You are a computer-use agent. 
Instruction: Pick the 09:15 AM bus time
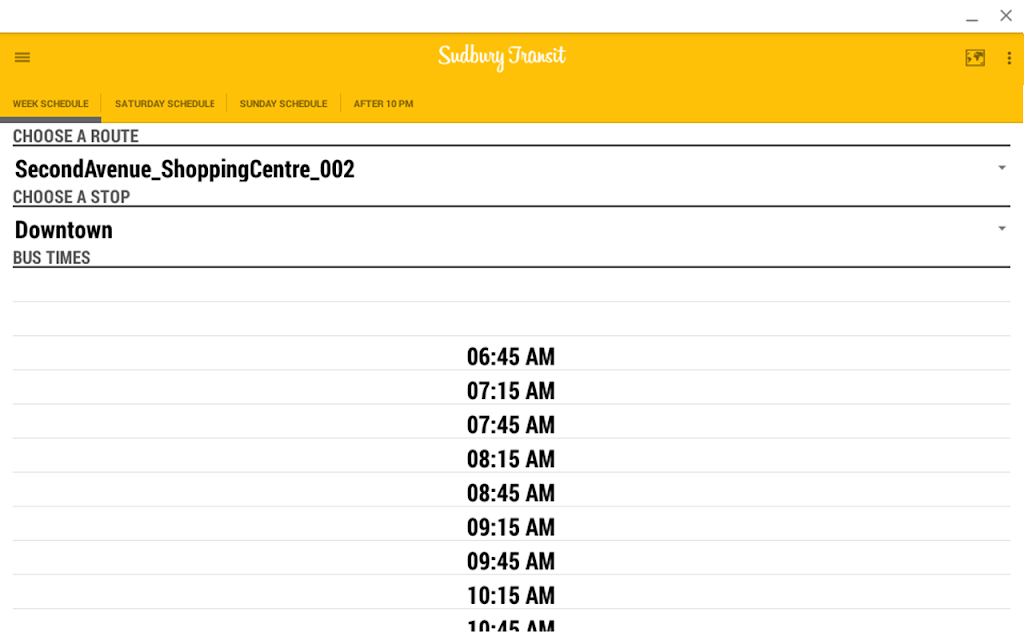pyautogui.click(x=511, y=527)
